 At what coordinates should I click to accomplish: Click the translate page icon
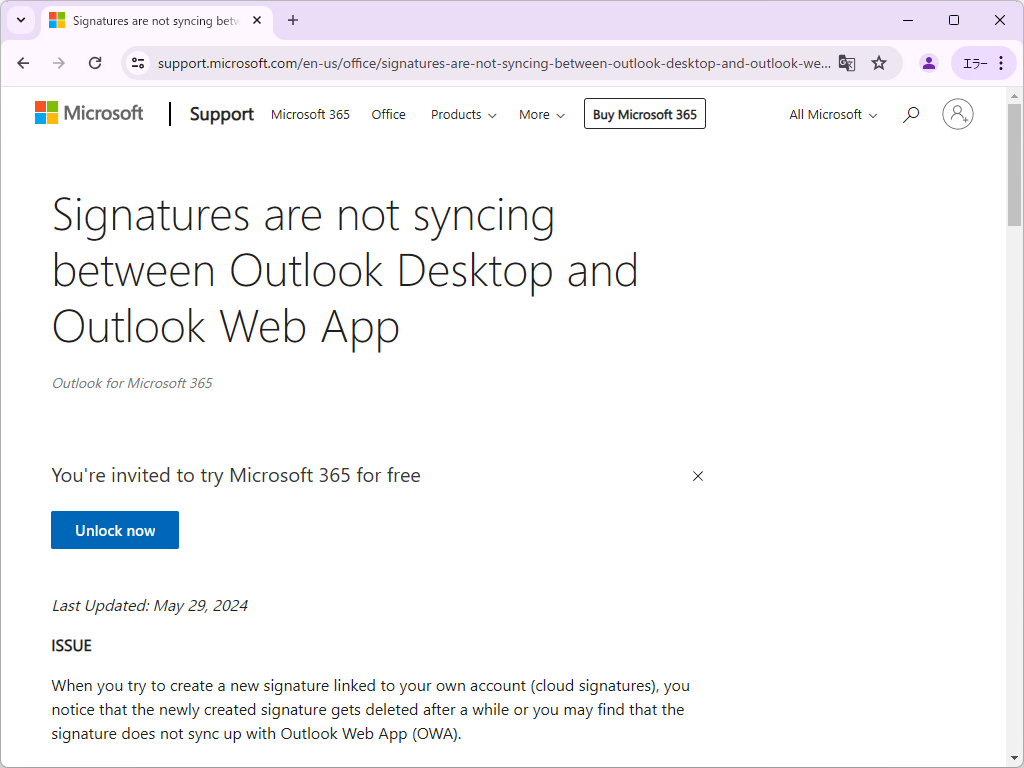(x=847, y=63)
